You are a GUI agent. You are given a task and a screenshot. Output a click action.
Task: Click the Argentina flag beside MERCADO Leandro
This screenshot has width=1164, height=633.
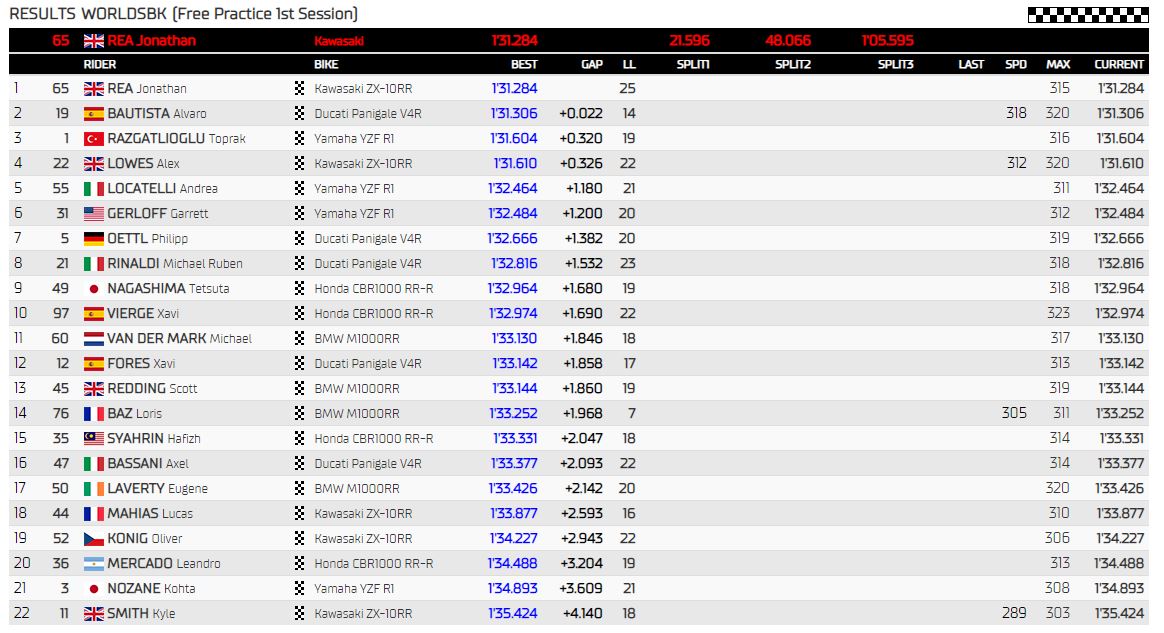click(x=94, y=563)
